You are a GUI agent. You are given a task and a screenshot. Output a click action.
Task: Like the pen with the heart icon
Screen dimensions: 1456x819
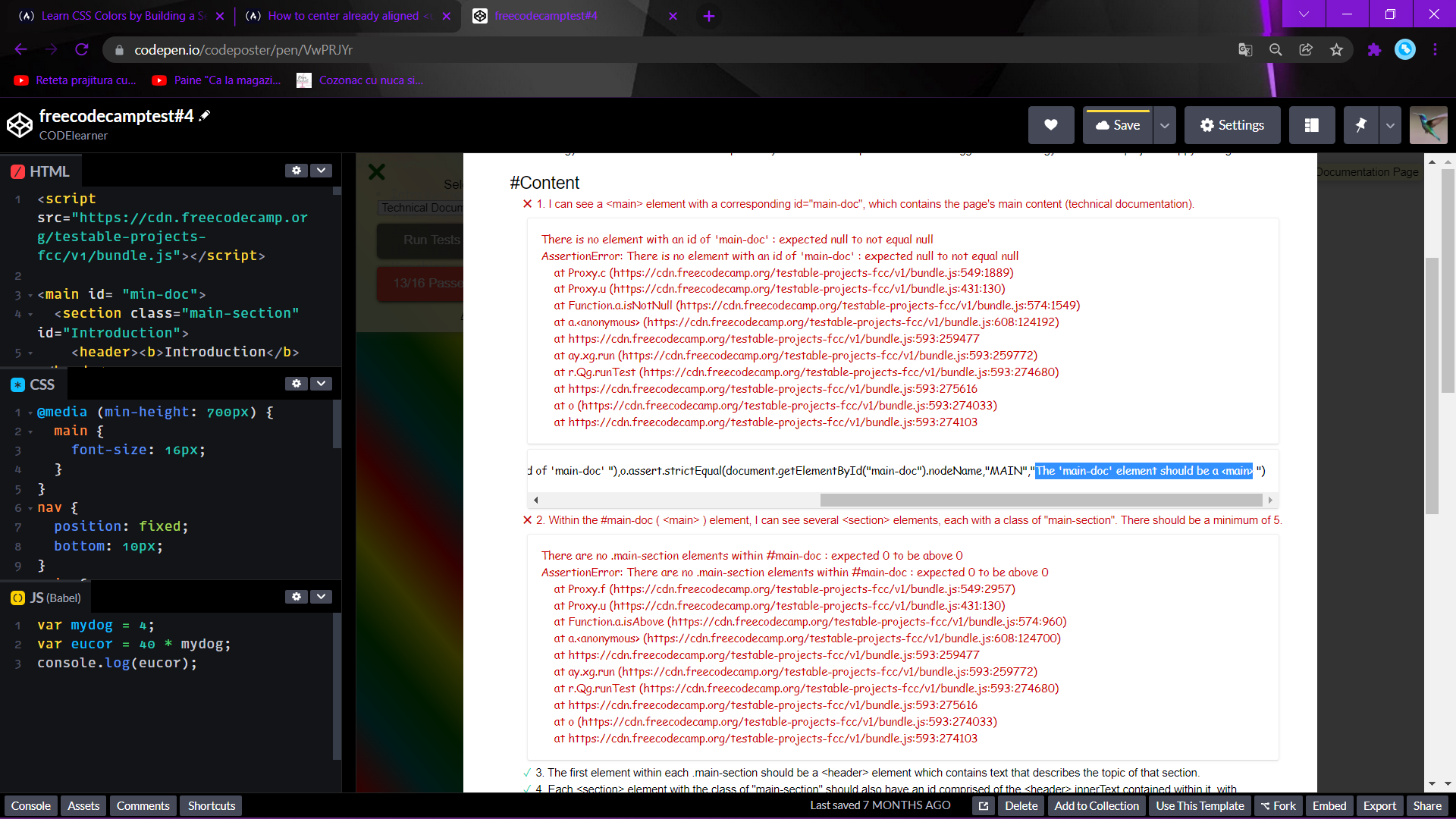pyautogui.click(x=1051, y=124)
